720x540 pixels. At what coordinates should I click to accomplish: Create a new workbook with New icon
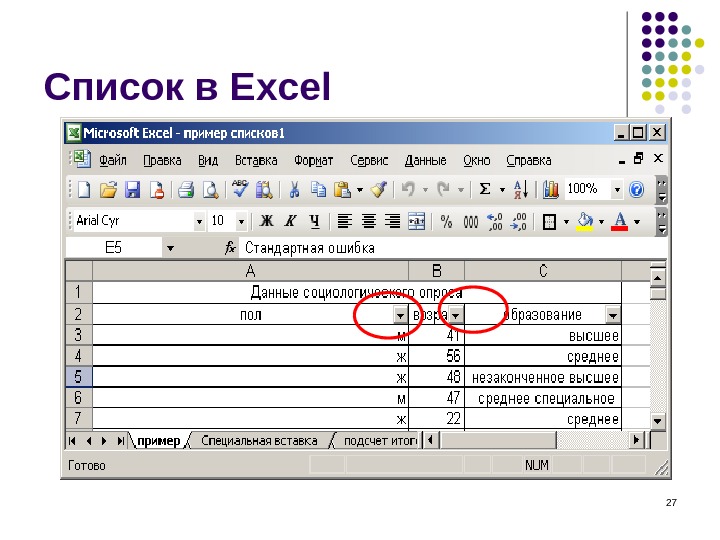tap(84, 189)
